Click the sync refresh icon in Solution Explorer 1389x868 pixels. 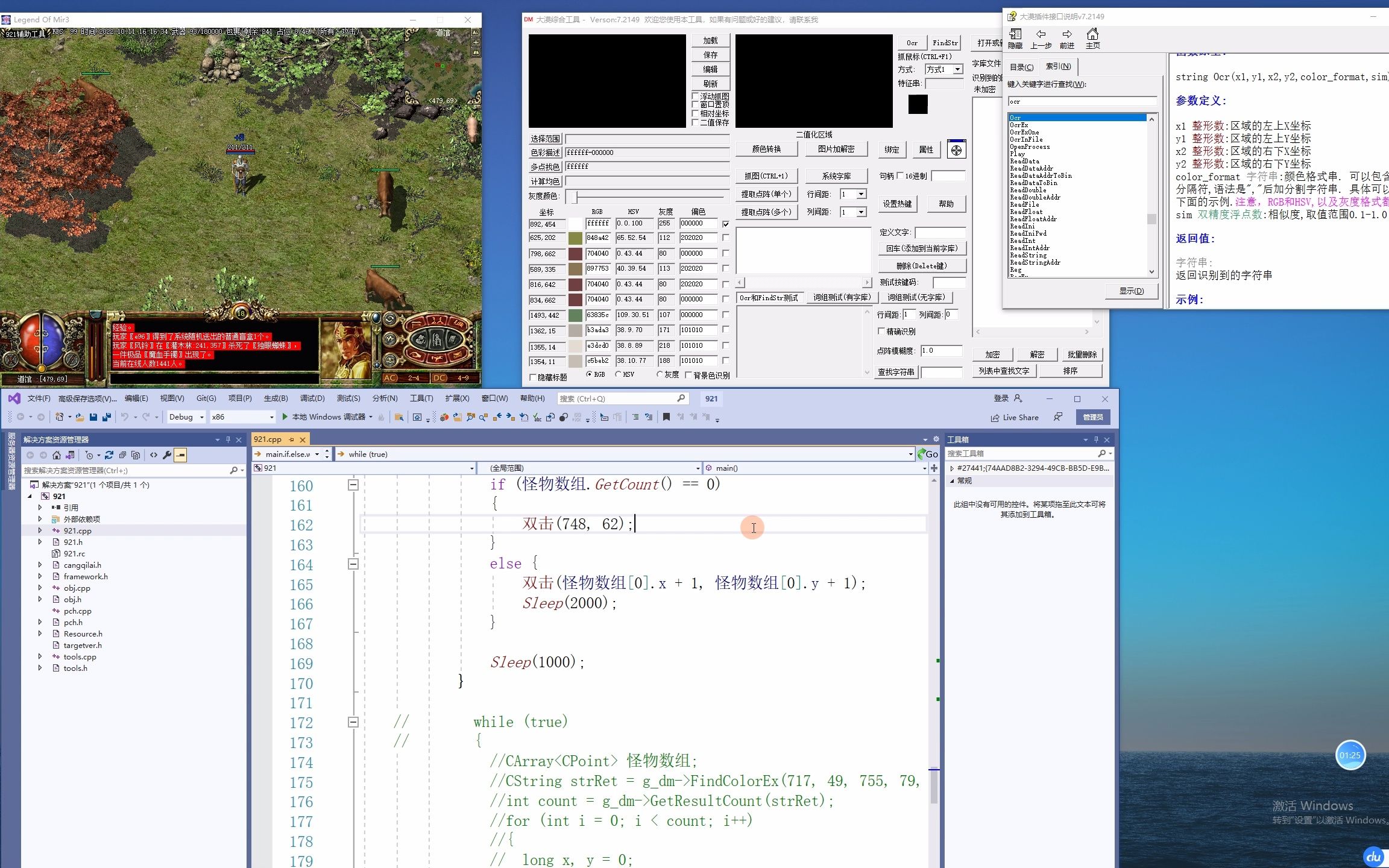(x=109, y=455)
